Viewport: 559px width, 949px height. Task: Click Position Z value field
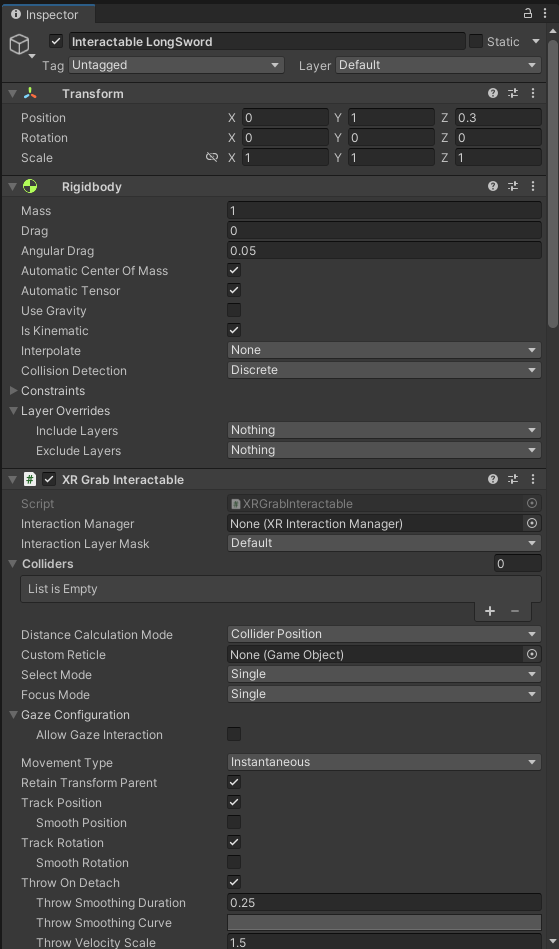[x=499, y=117]
